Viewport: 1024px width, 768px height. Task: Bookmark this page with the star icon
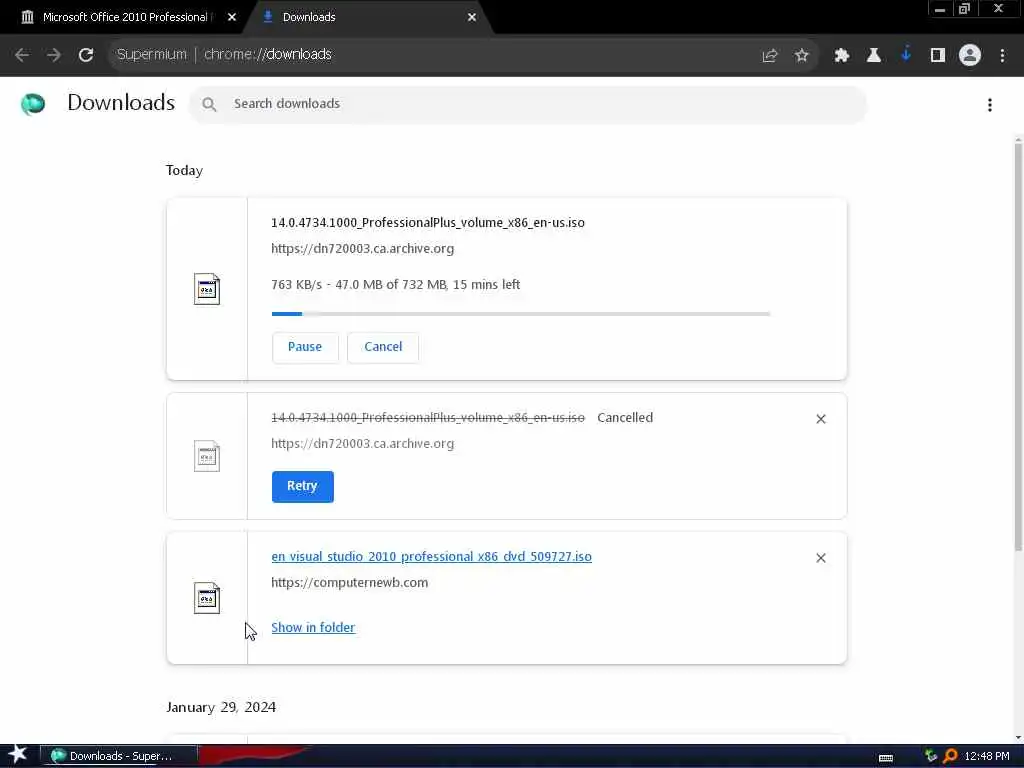coord(802,56)
